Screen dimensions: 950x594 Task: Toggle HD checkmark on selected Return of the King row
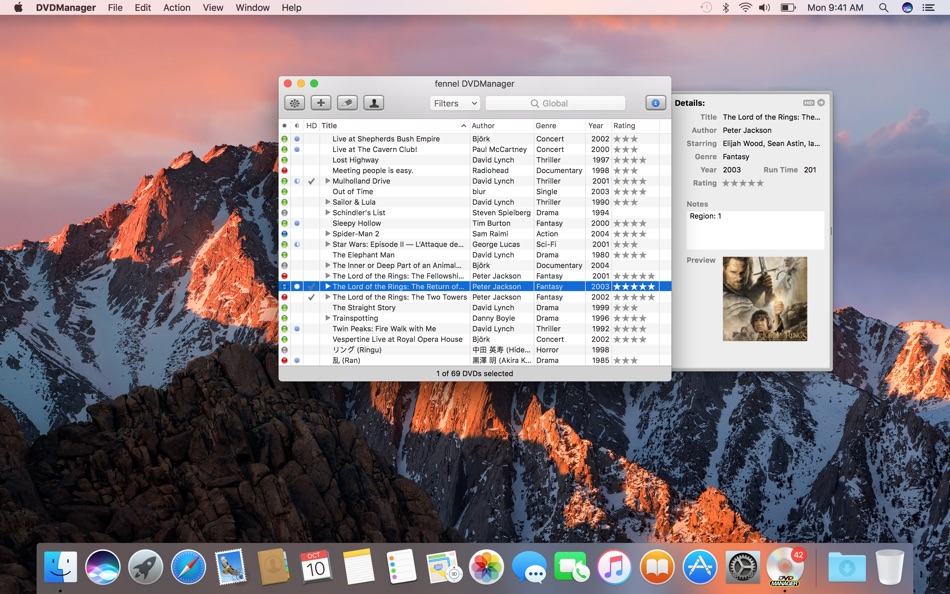311,287
